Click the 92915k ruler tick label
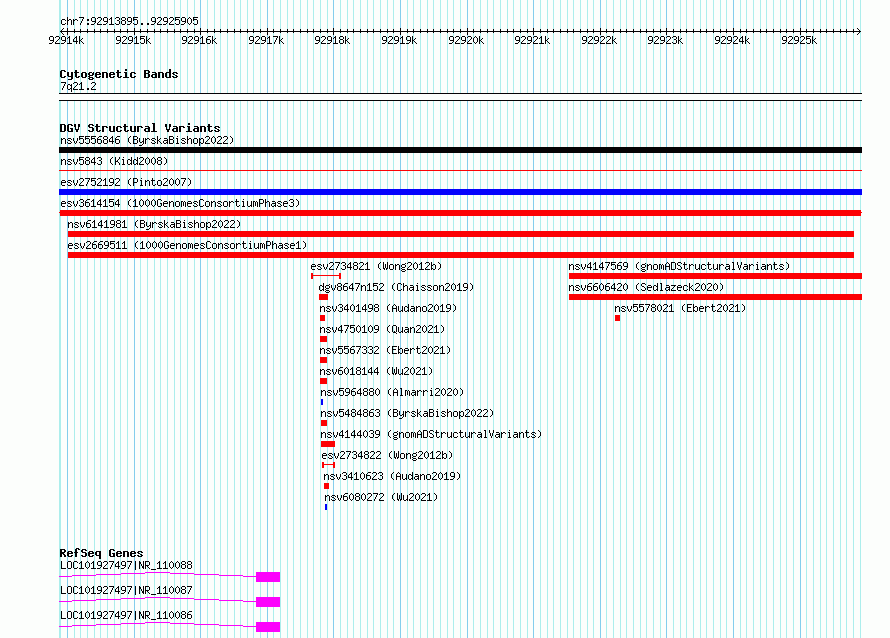 tap(133, 40)
